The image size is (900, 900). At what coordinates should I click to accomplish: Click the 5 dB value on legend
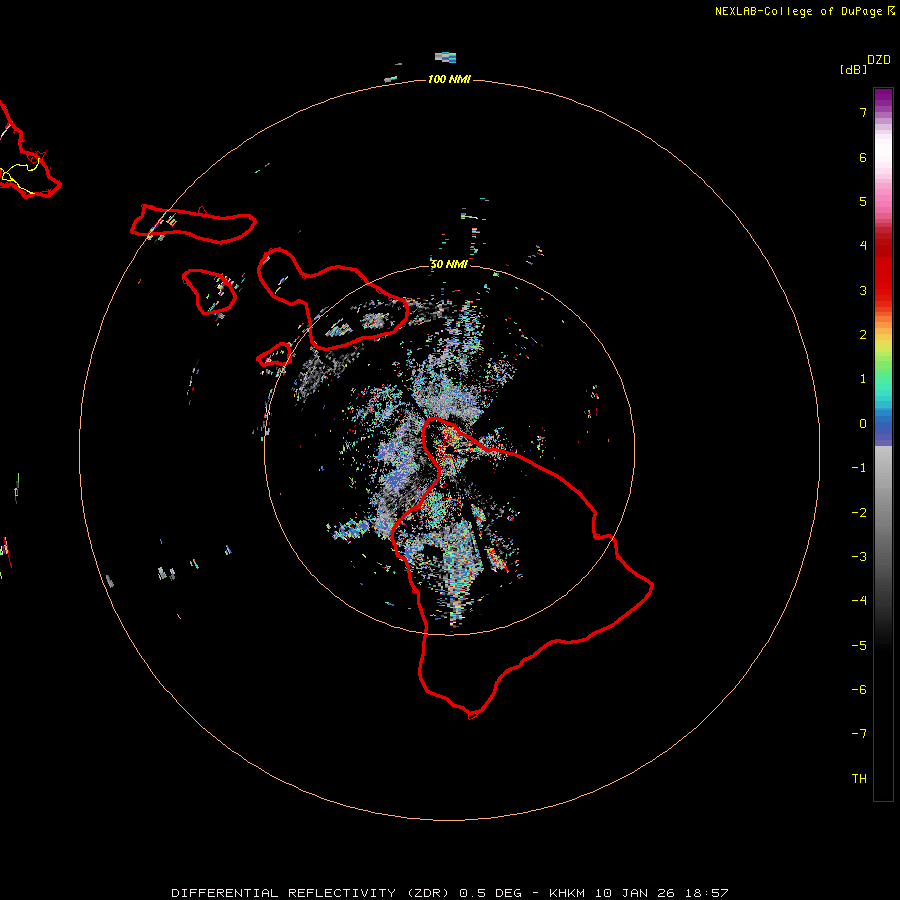point(863,201)
